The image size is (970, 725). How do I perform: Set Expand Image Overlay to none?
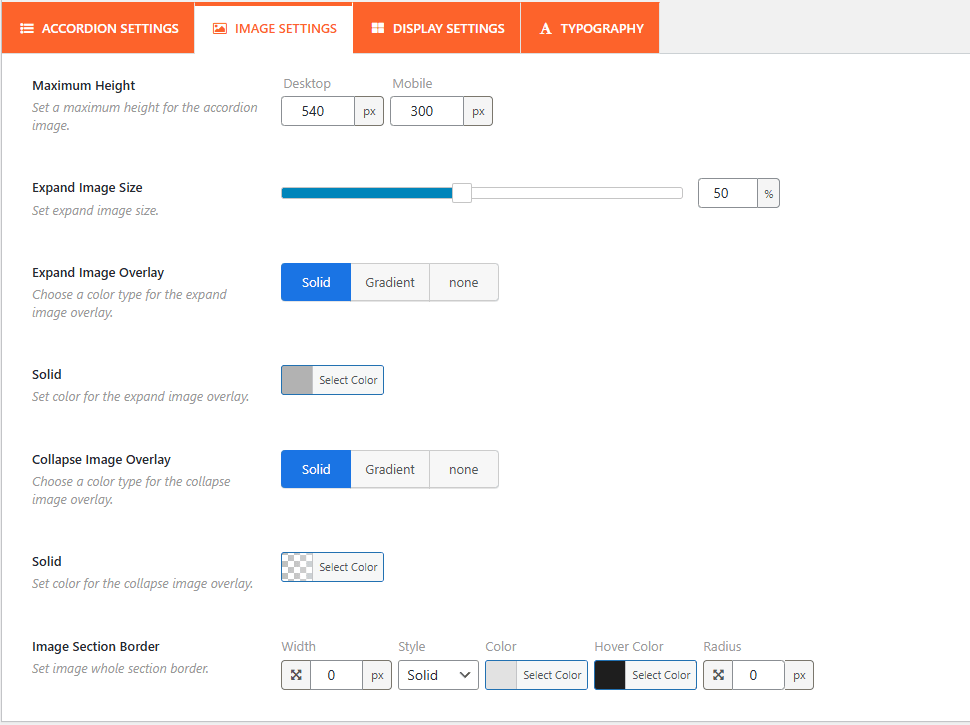(463, 282)
